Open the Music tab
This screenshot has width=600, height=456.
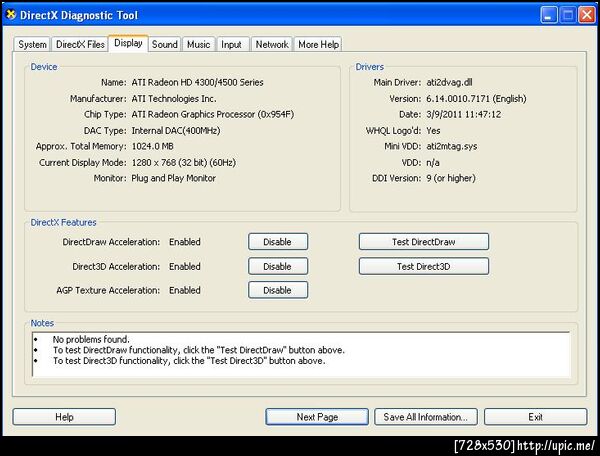199,44
